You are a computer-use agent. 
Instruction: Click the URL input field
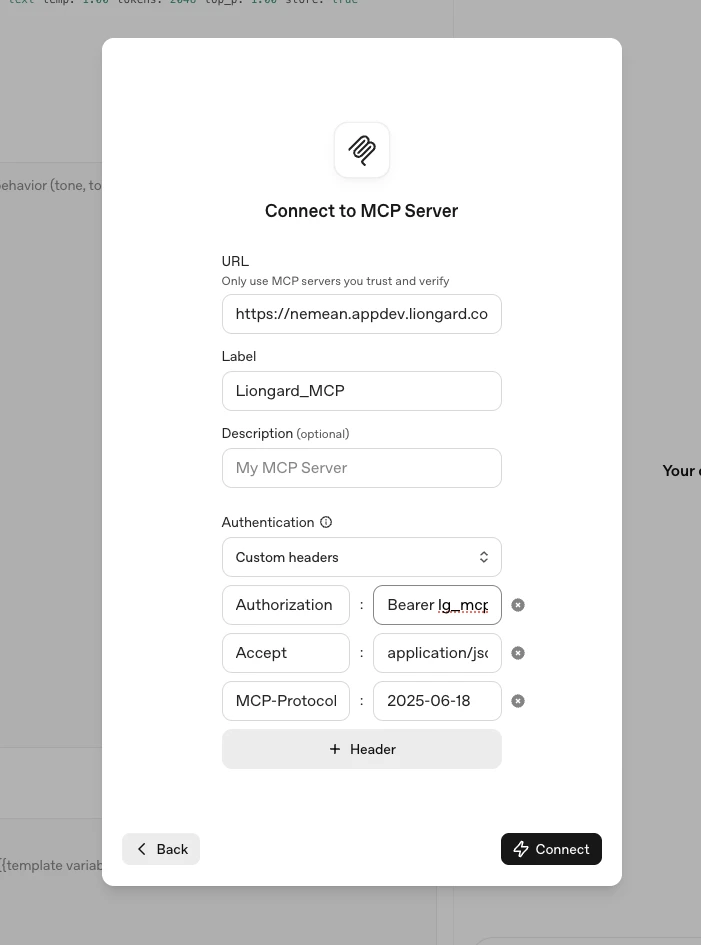[362, 314]
